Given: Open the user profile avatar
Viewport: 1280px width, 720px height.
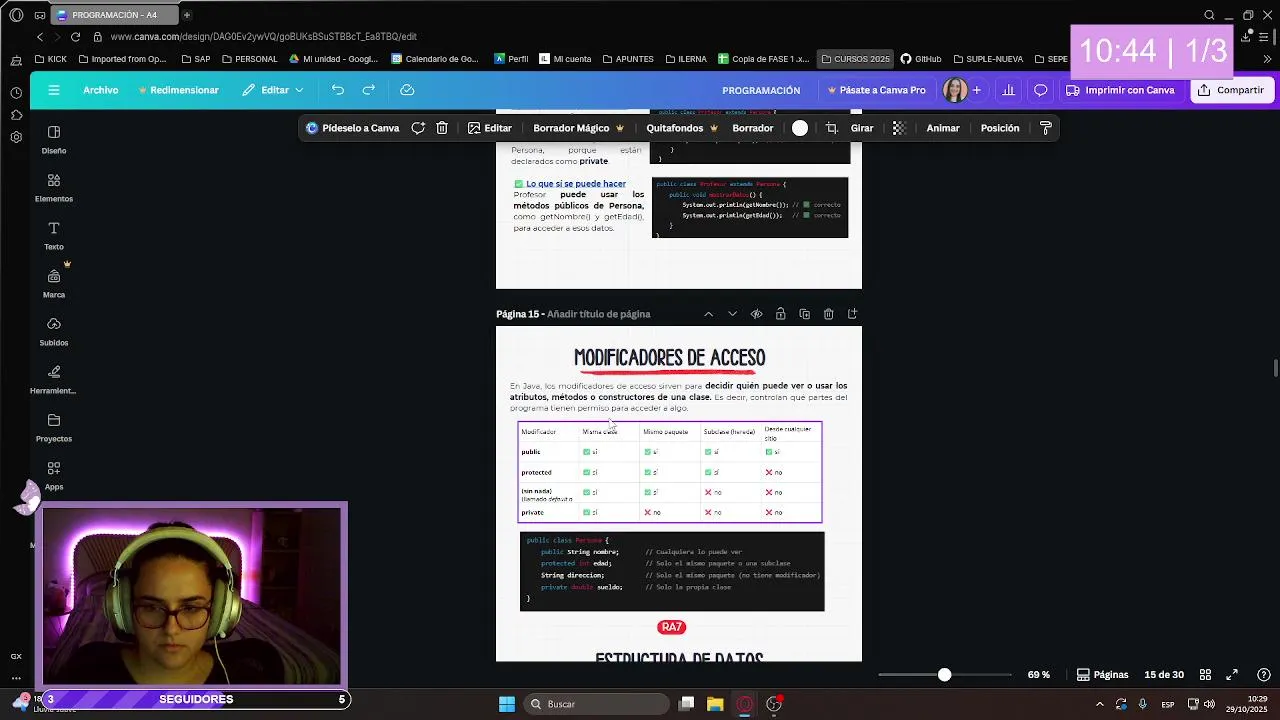Looking at the screenshot, I should click(955, 90).
